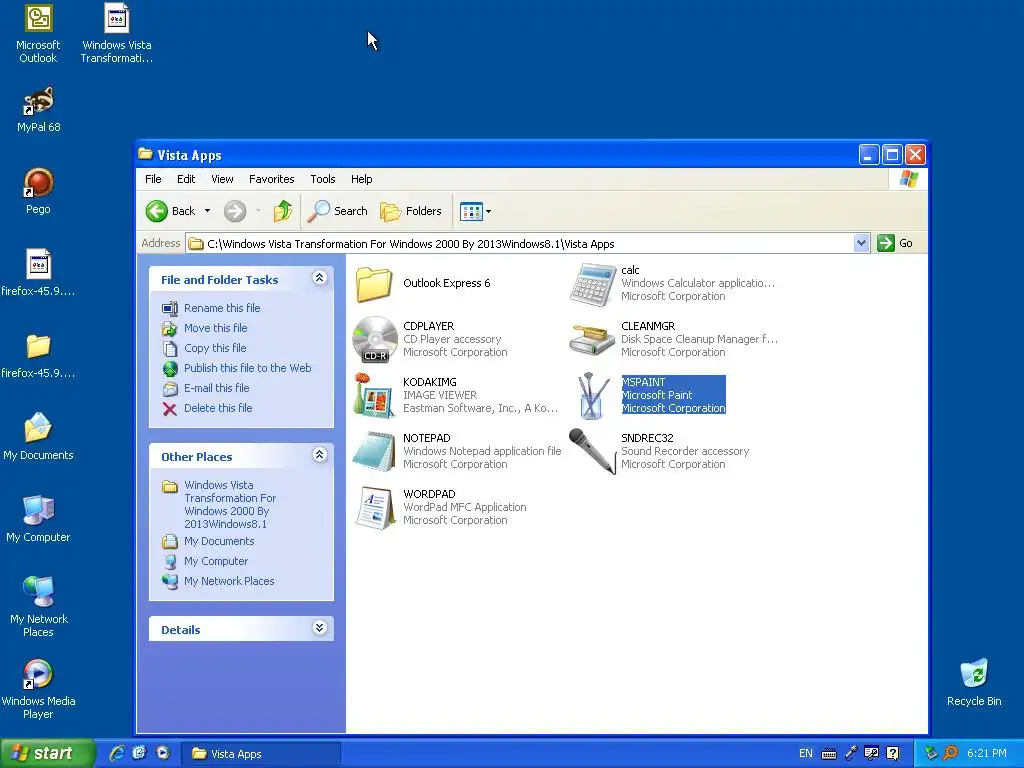This screenshot has height=768, width=1024.
Task: Click the on-screen keyboard tray icon
Action: click(x=829, y=754)
